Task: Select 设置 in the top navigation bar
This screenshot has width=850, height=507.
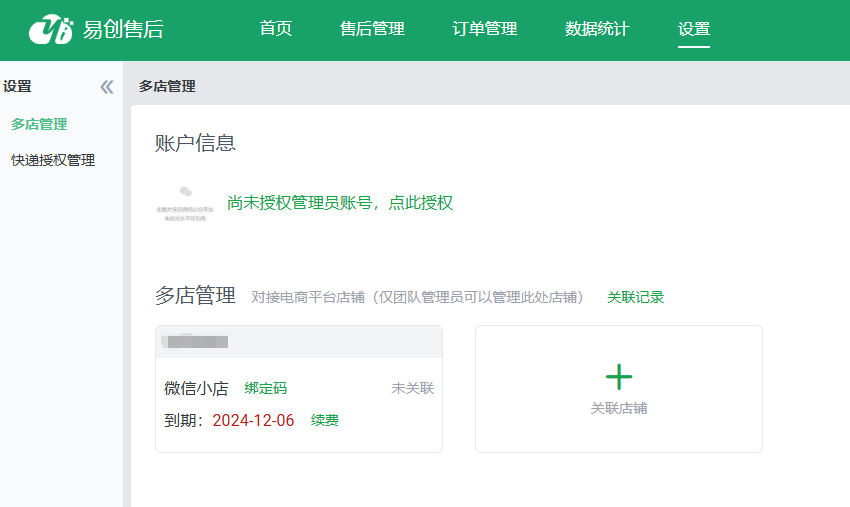Action: [694, 29]
